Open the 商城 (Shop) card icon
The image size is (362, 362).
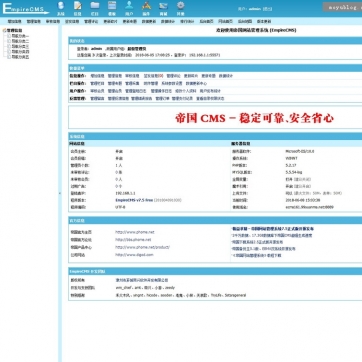(163, 6)
